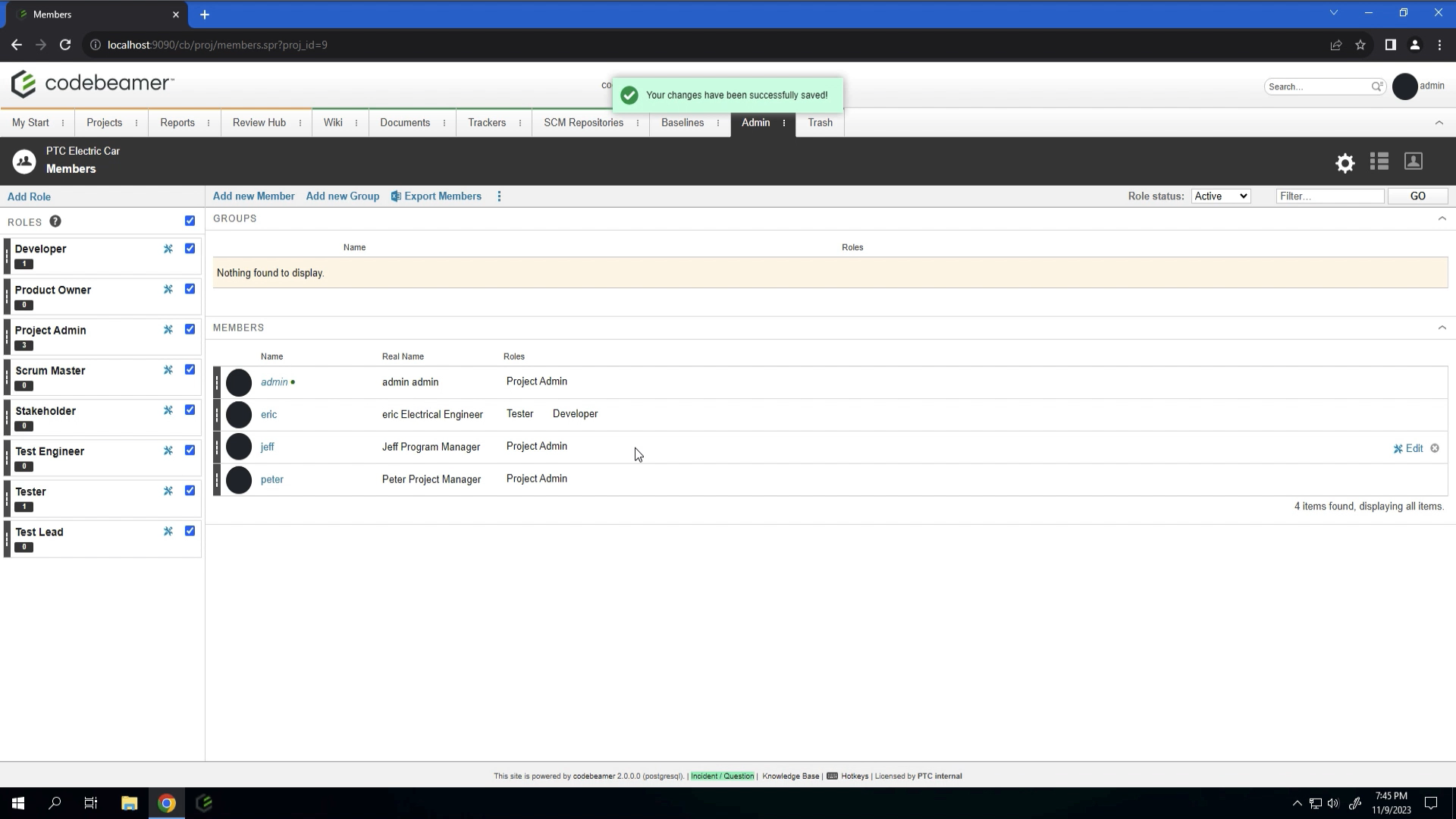Open the member portrait view icon
The image size is (1456, 819).
click(1414, 162)
